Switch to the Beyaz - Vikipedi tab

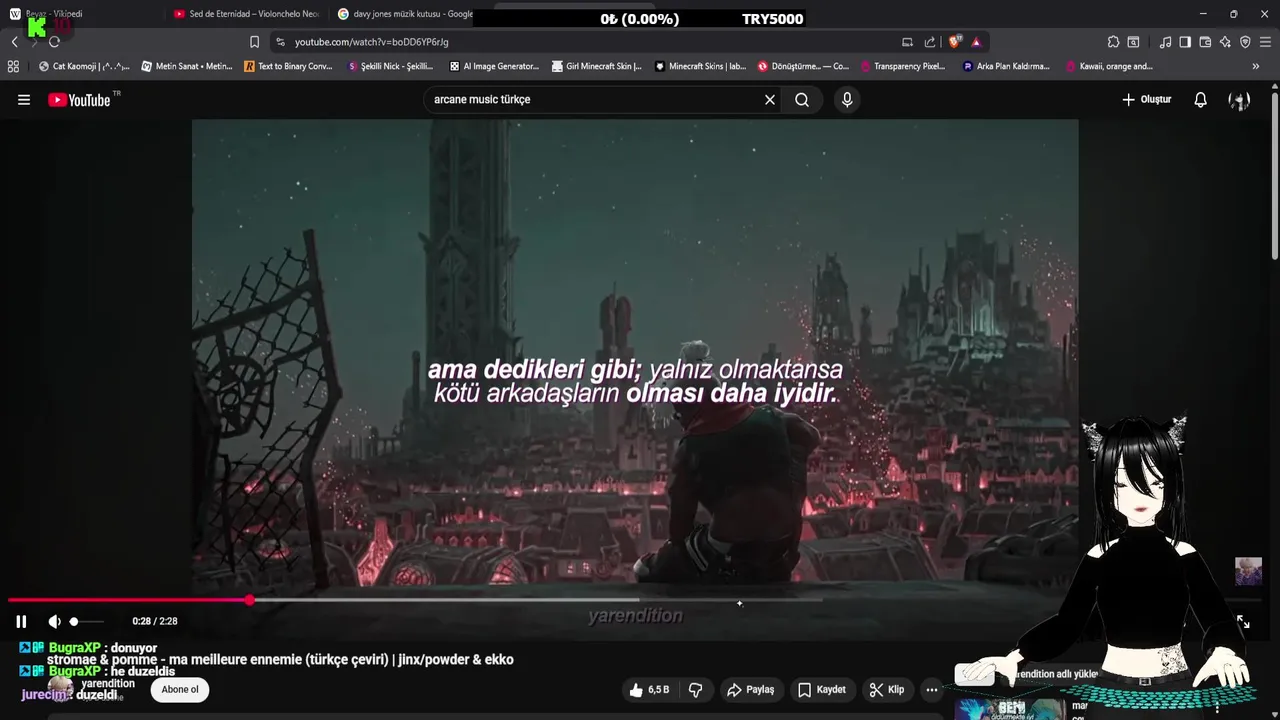click(x=80, y=14)
